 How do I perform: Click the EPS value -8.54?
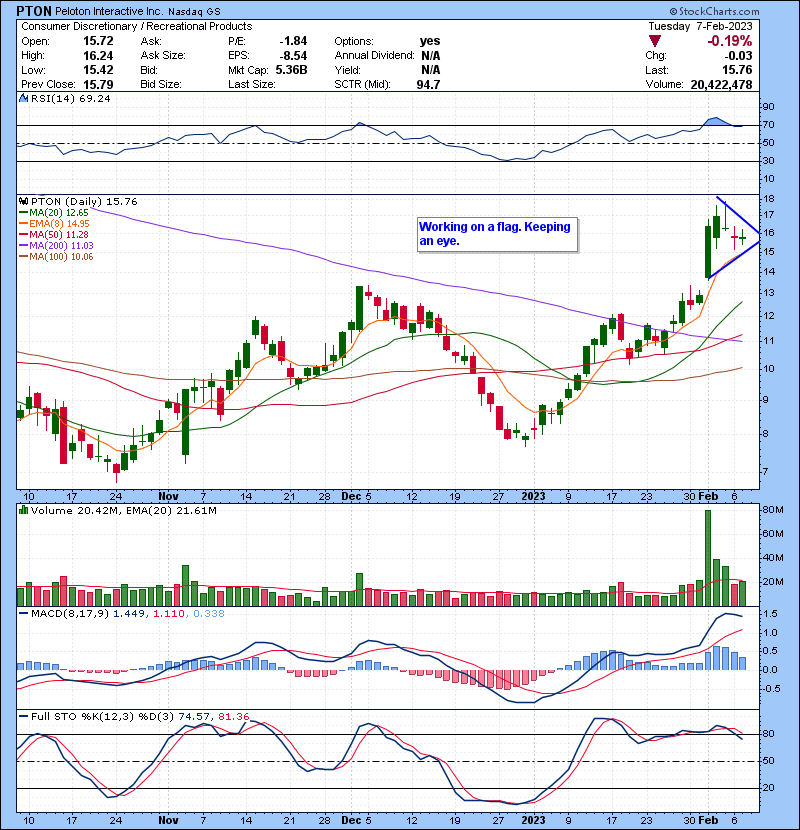pyautogui.click(x=293, y=56)
